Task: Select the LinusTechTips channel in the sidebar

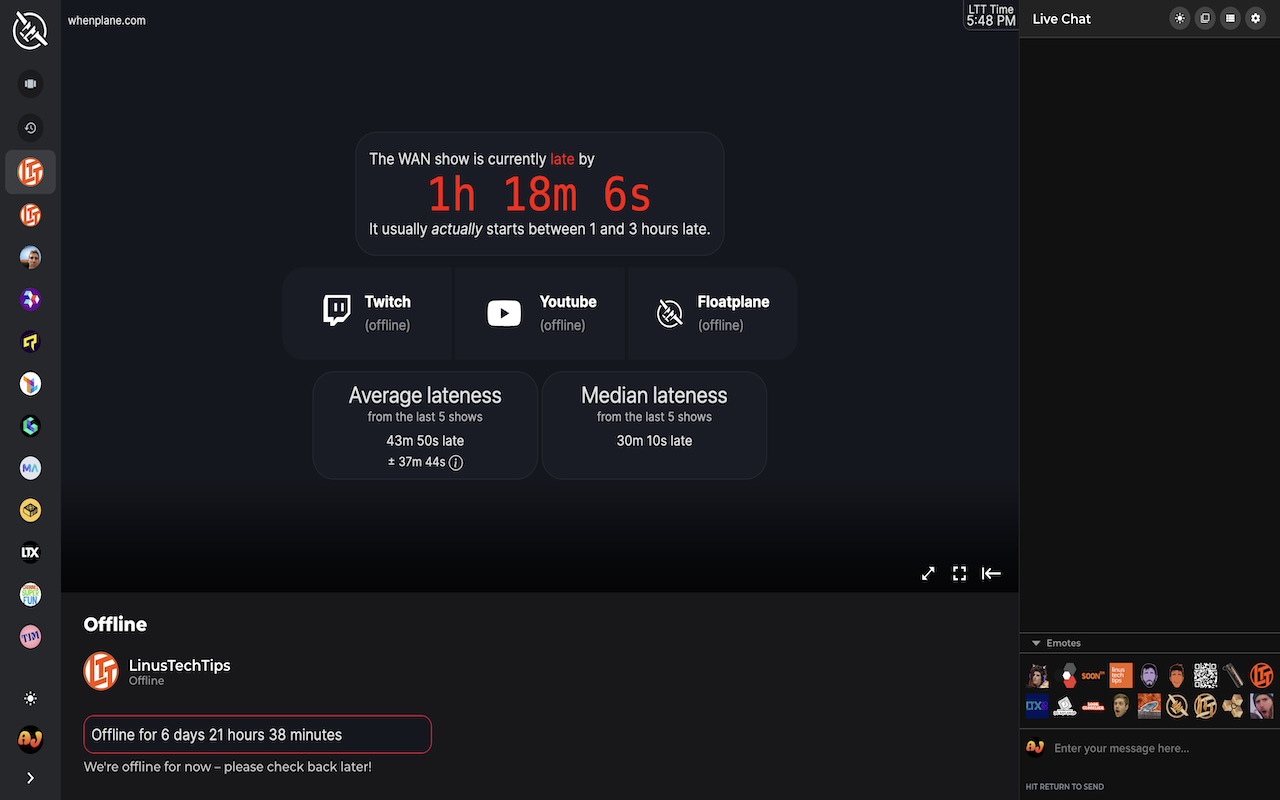Action: click(30, 172)
